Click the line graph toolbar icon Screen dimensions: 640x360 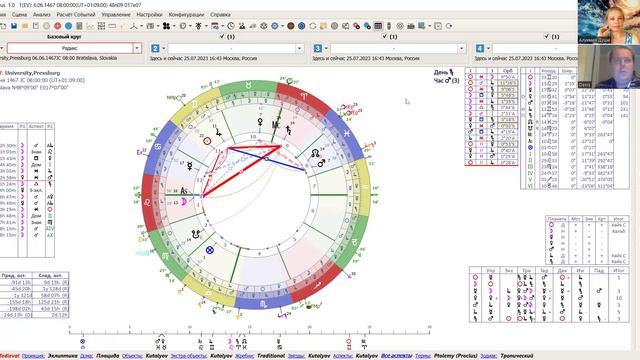[x=90, y=26]
